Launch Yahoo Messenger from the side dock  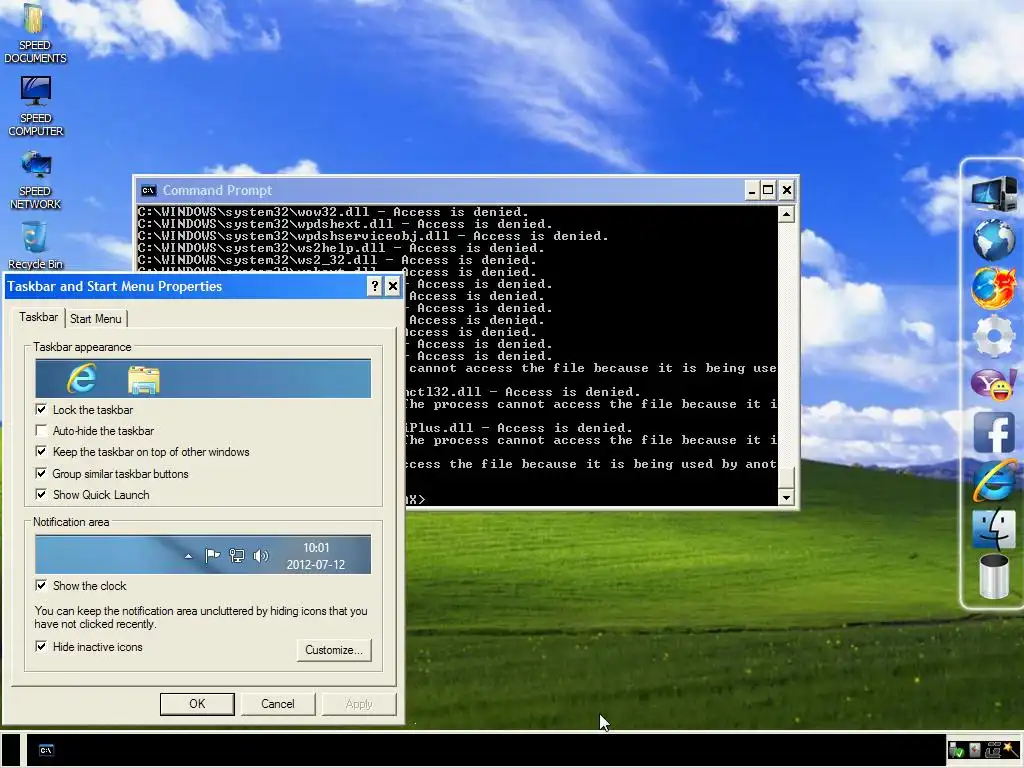(x=994, y=384)
